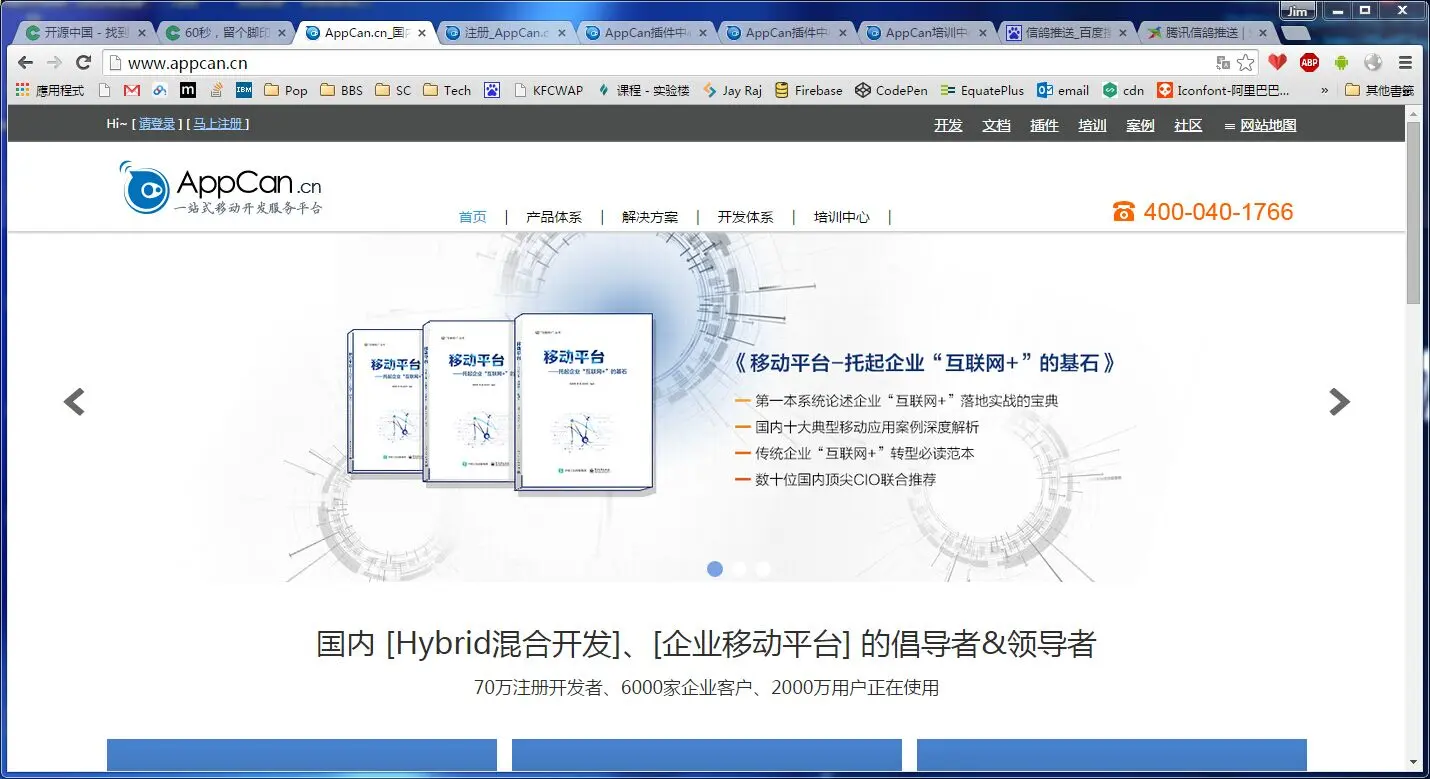
Task: Expand the BBS bookmarks folder
Action: pos(341,90)
